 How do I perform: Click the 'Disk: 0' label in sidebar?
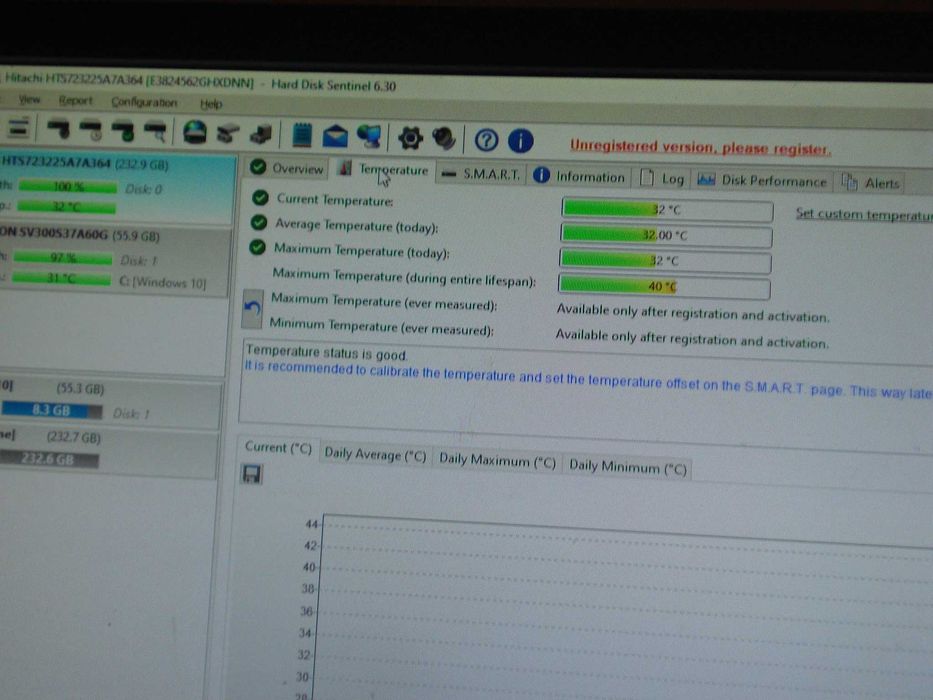(x=143, y=189)
